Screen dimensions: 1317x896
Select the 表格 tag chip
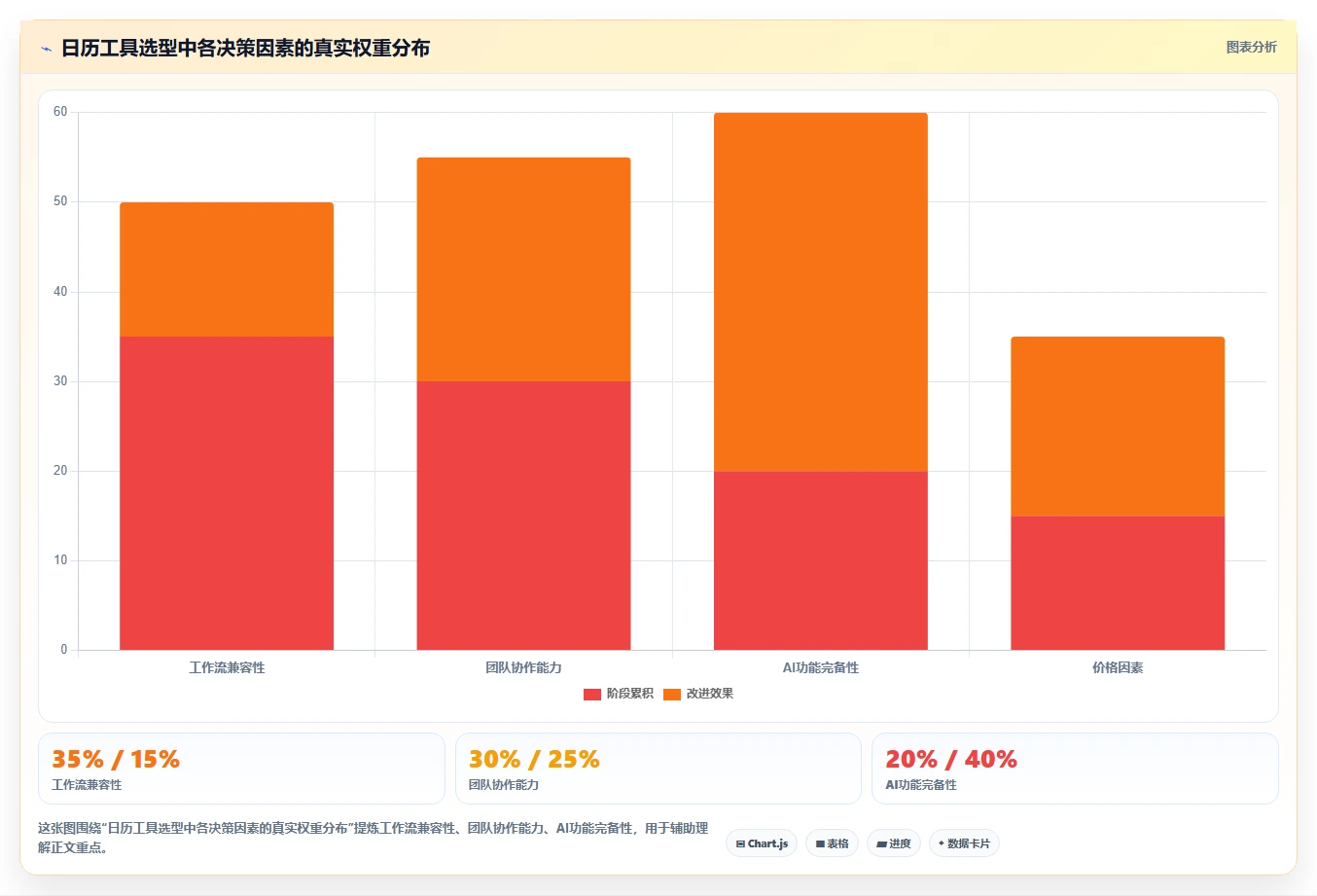point(832,843)
